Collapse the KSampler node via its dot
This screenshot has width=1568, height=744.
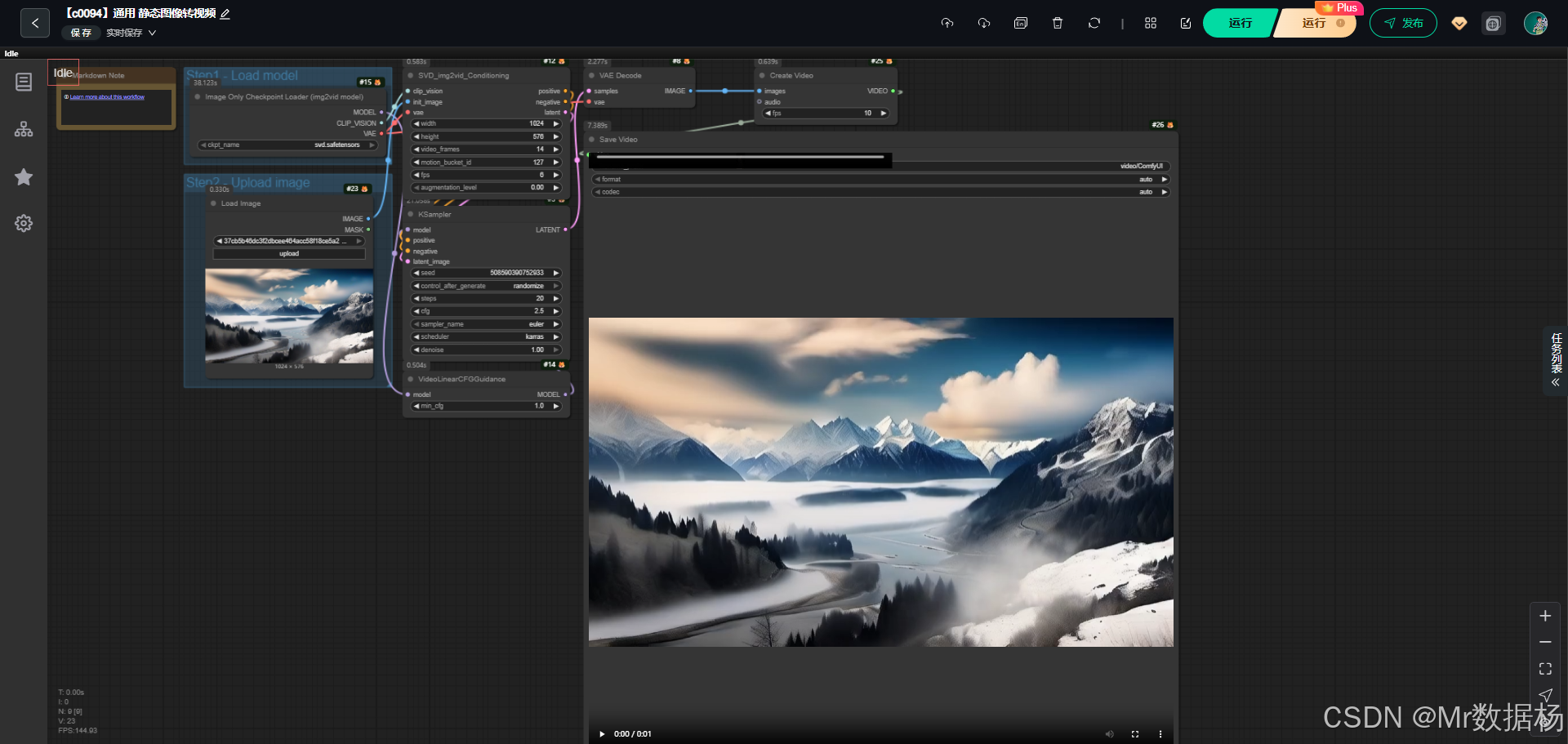coord(411,214)
